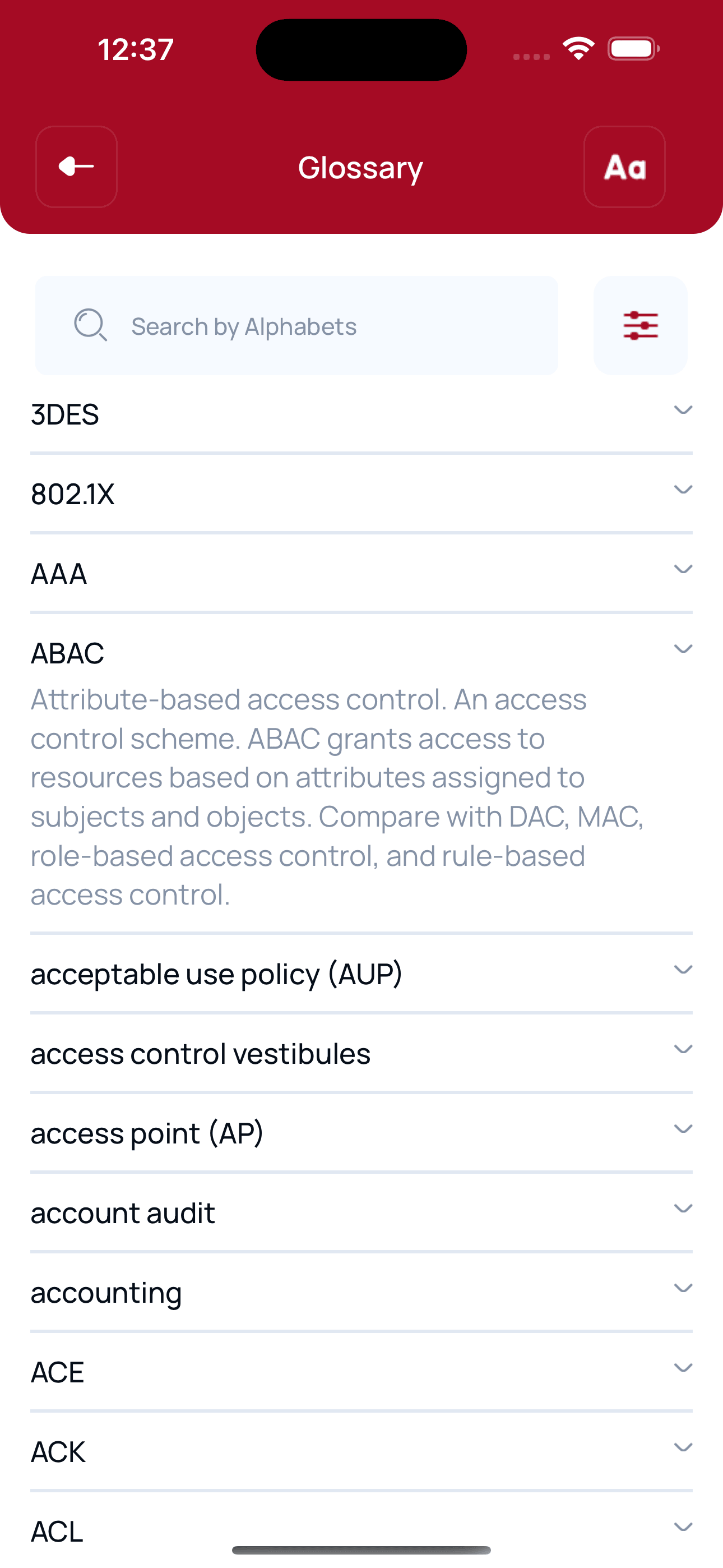Tap the back arrow button

click(x=76, y=167)
